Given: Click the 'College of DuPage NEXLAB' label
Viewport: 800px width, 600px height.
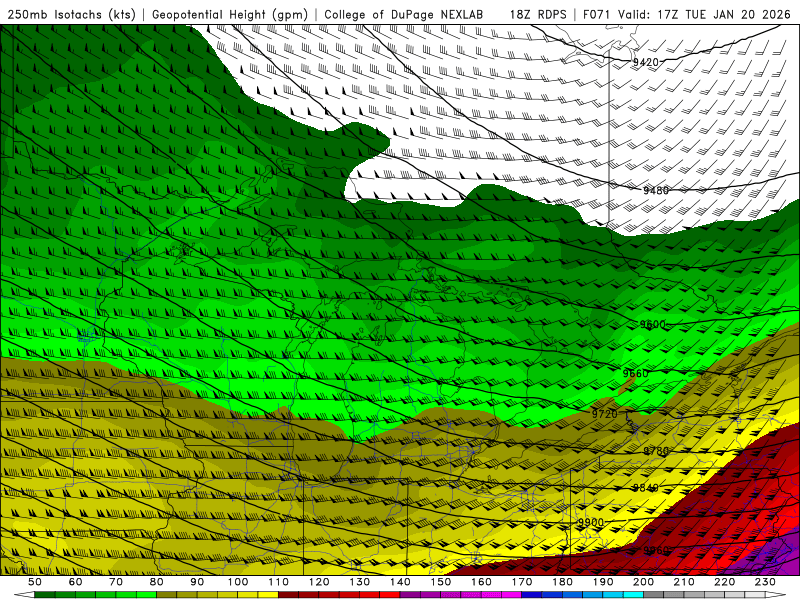Looking at the screenshot, I should (404, 14).
